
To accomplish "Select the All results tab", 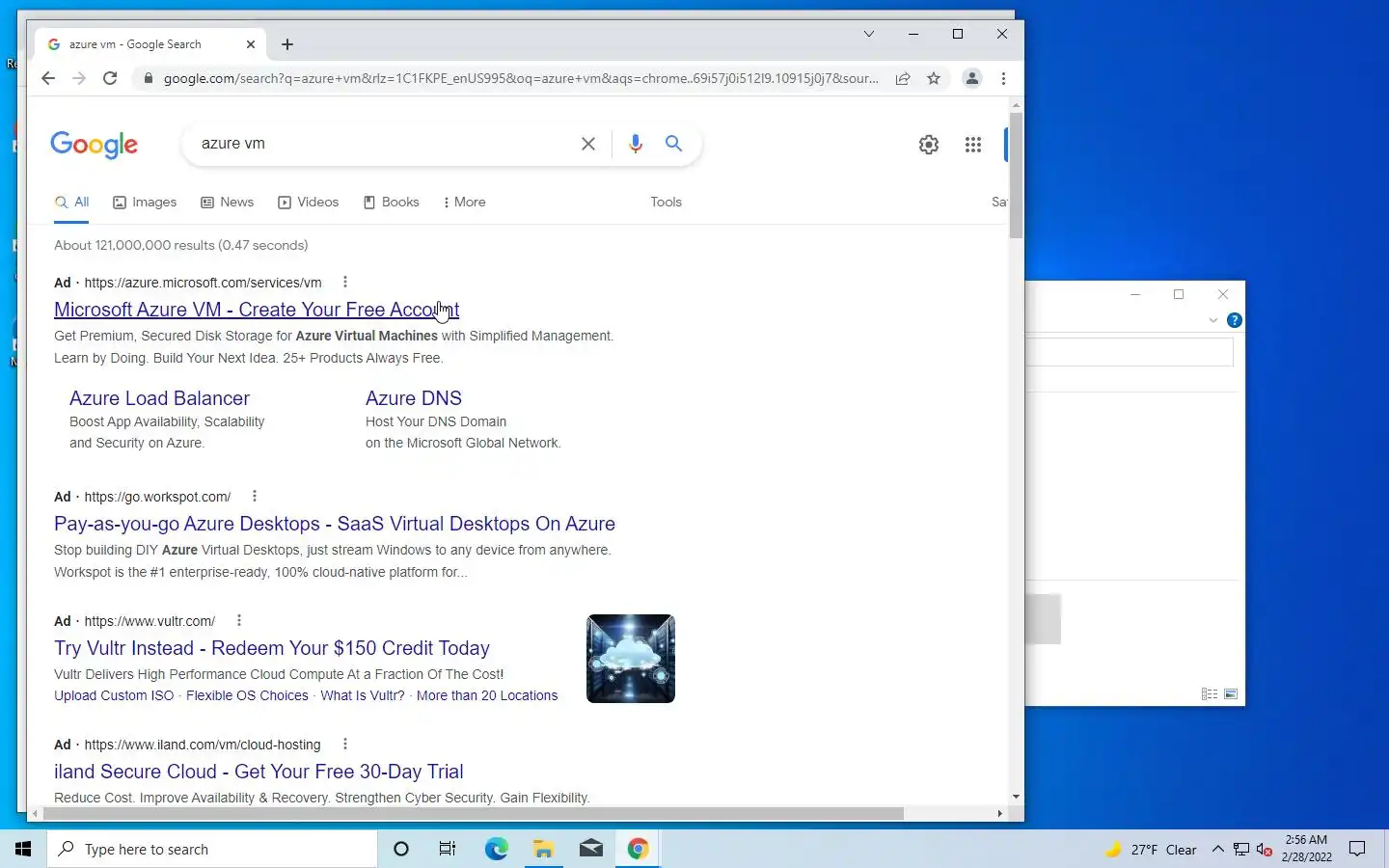I will (x=72, y=203).
